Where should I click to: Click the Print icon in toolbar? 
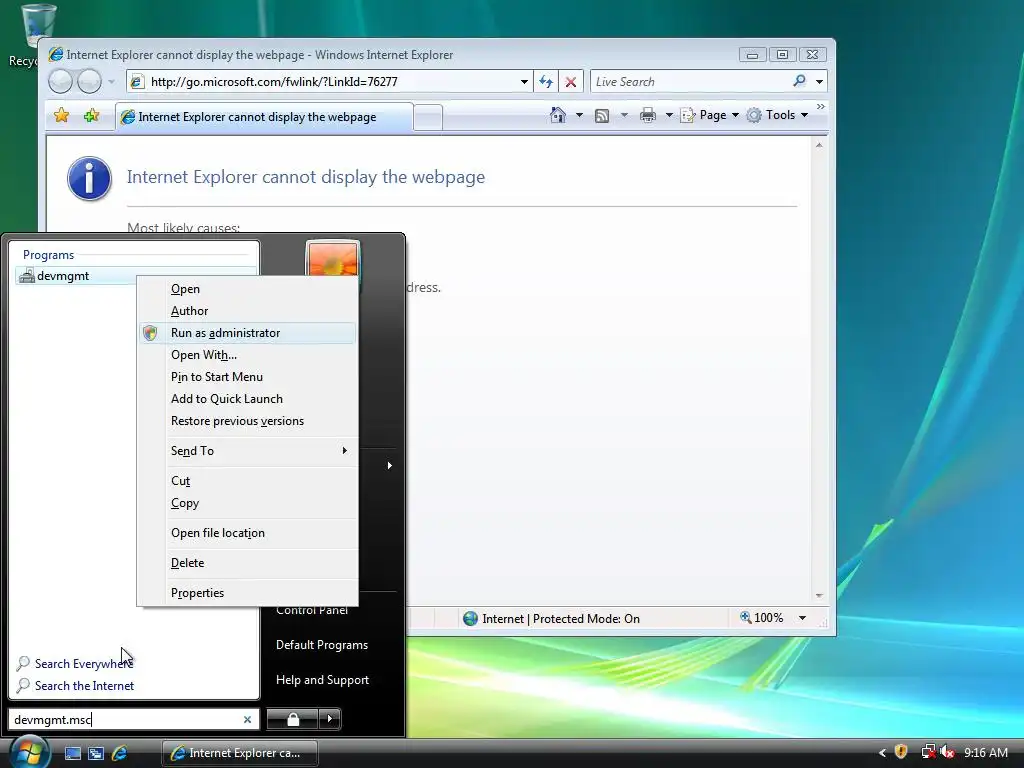point(648,116)
